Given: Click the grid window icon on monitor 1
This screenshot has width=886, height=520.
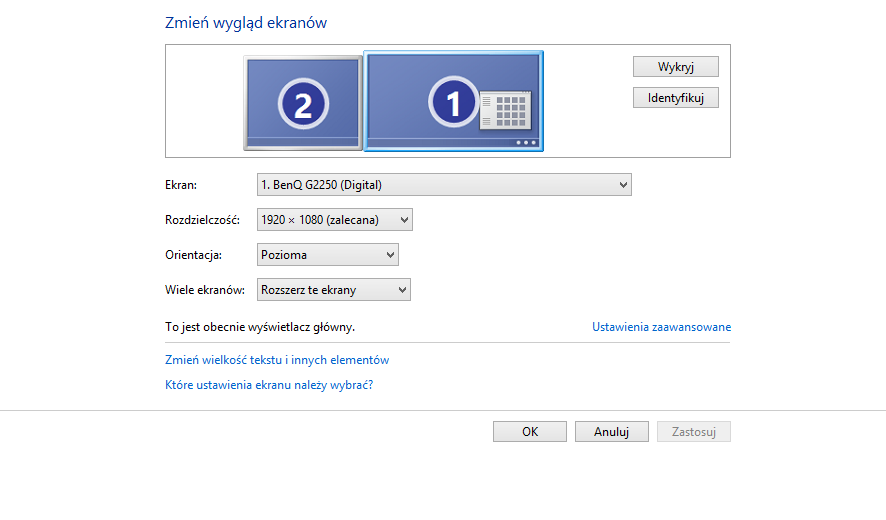Looking at the screenshot, I should 506,110.
